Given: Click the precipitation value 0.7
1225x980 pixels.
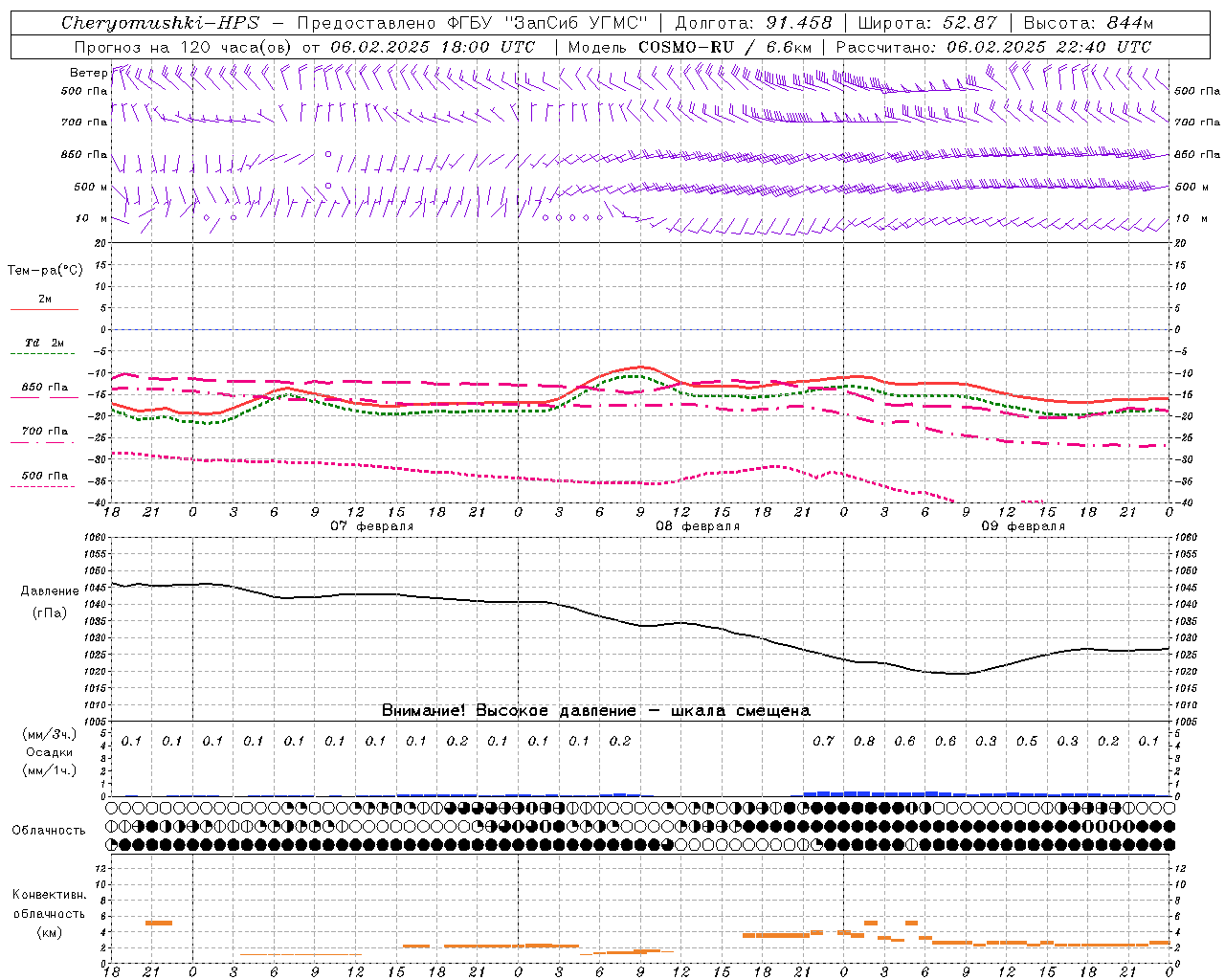Looking at the screenshot, I should [x=823, y=741].
